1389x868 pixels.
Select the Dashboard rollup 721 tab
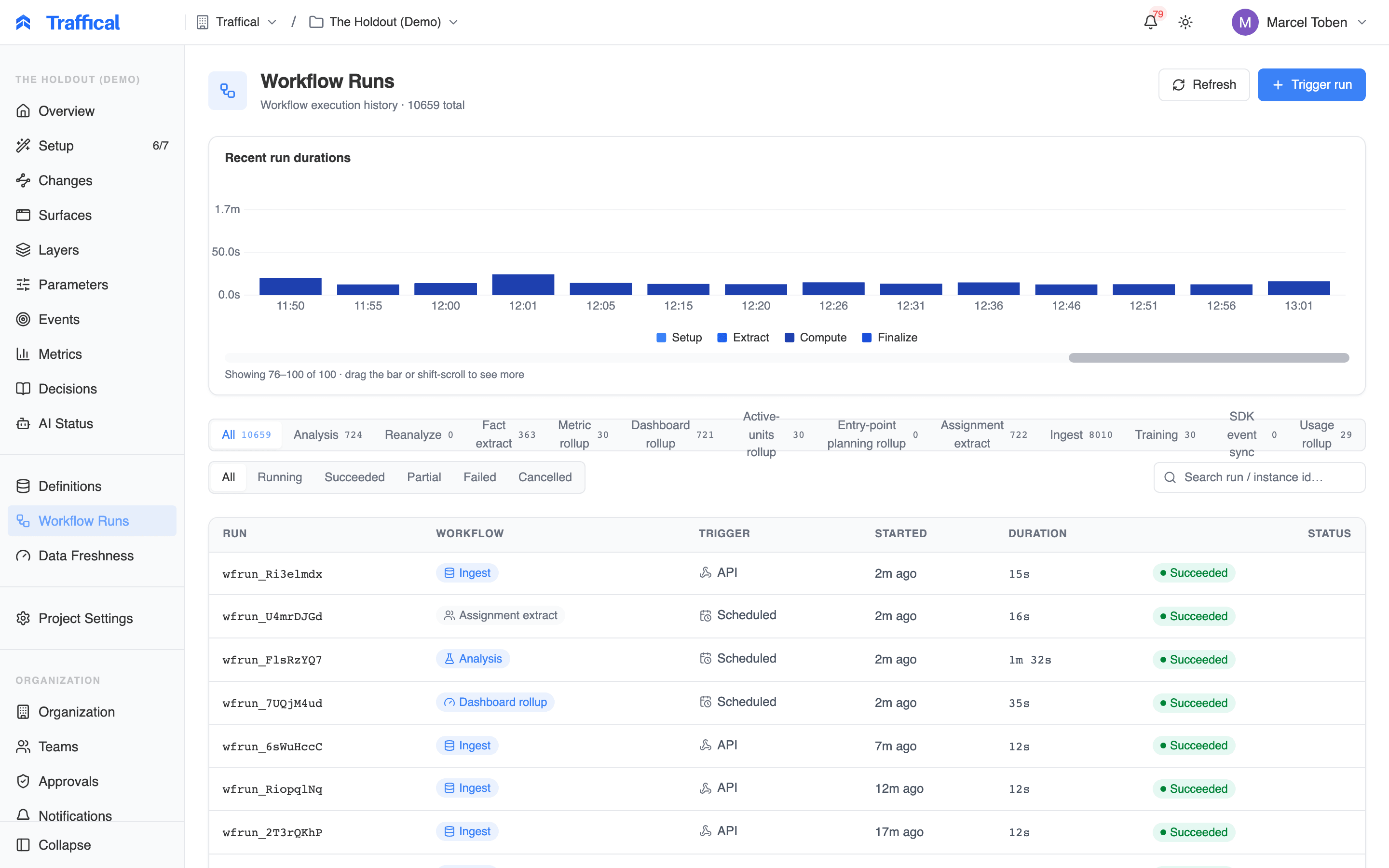pos(672,434)
